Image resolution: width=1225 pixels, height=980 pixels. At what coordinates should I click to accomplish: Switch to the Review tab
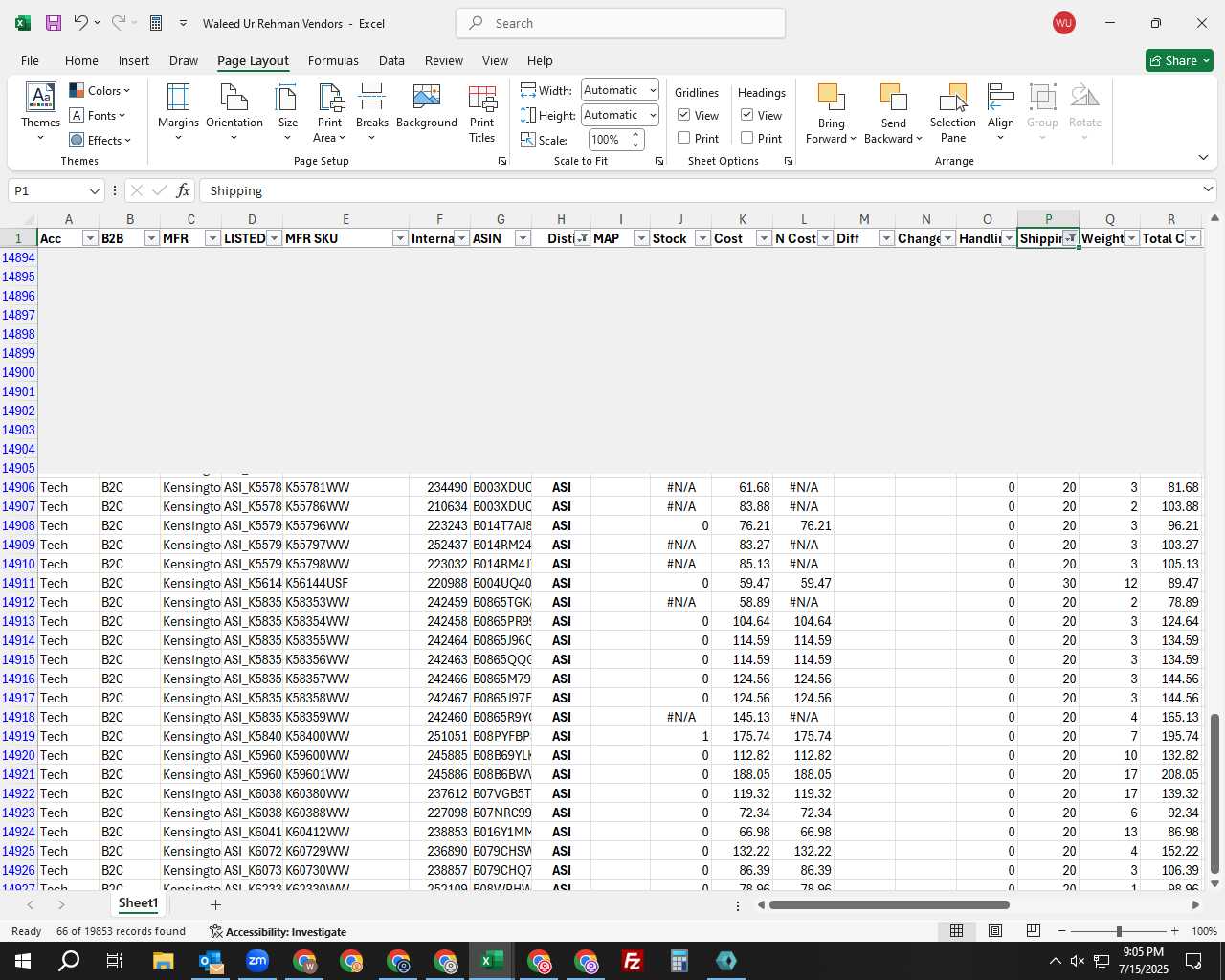444,60
